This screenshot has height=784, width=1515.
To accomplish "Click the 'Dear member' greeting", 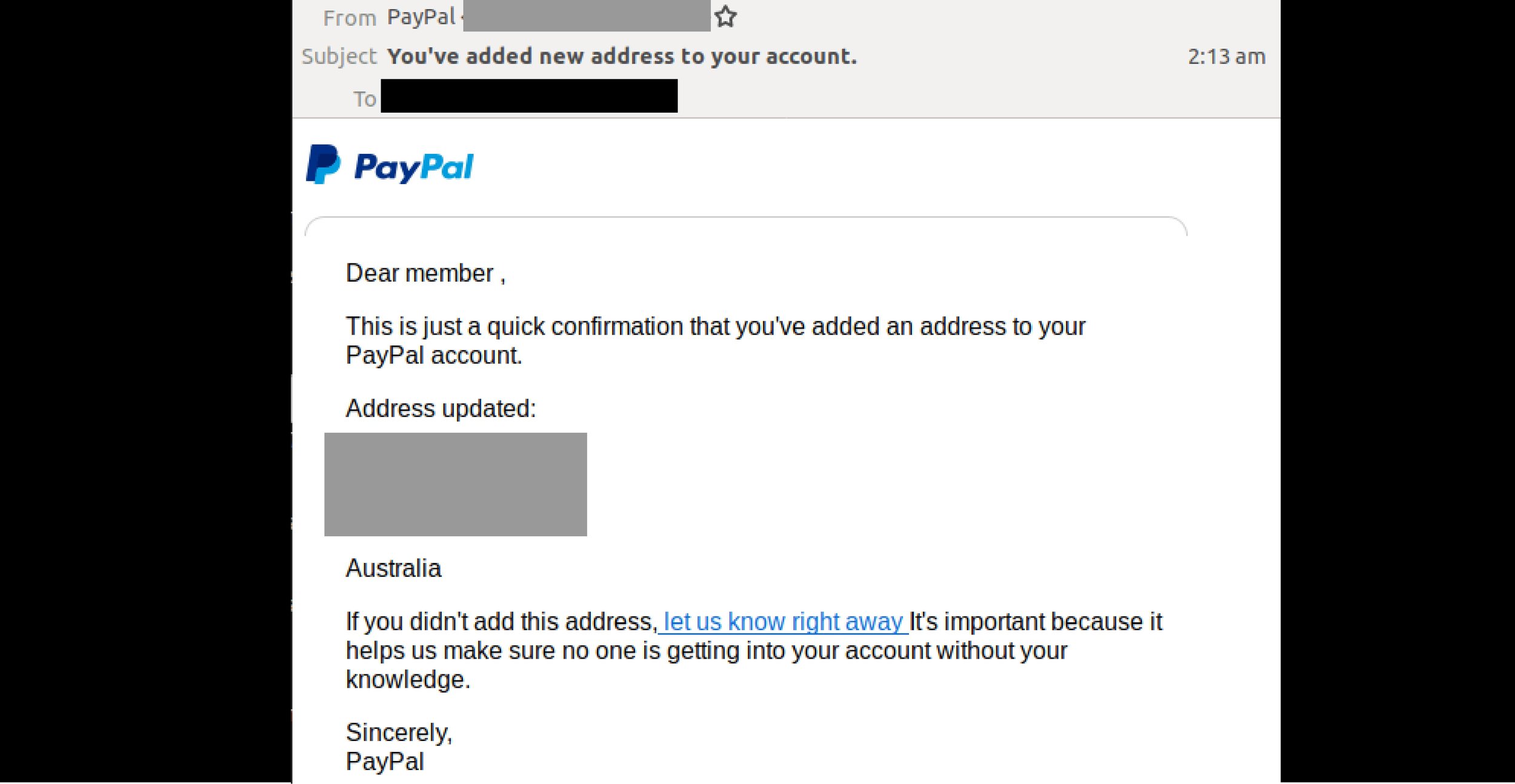I will [425, 273].
